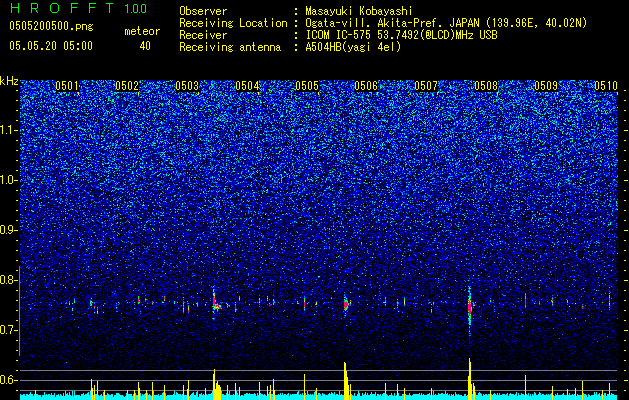Click time marker 0502
Viewport: 629px width, 400px height.
click(x=127, y=86)
